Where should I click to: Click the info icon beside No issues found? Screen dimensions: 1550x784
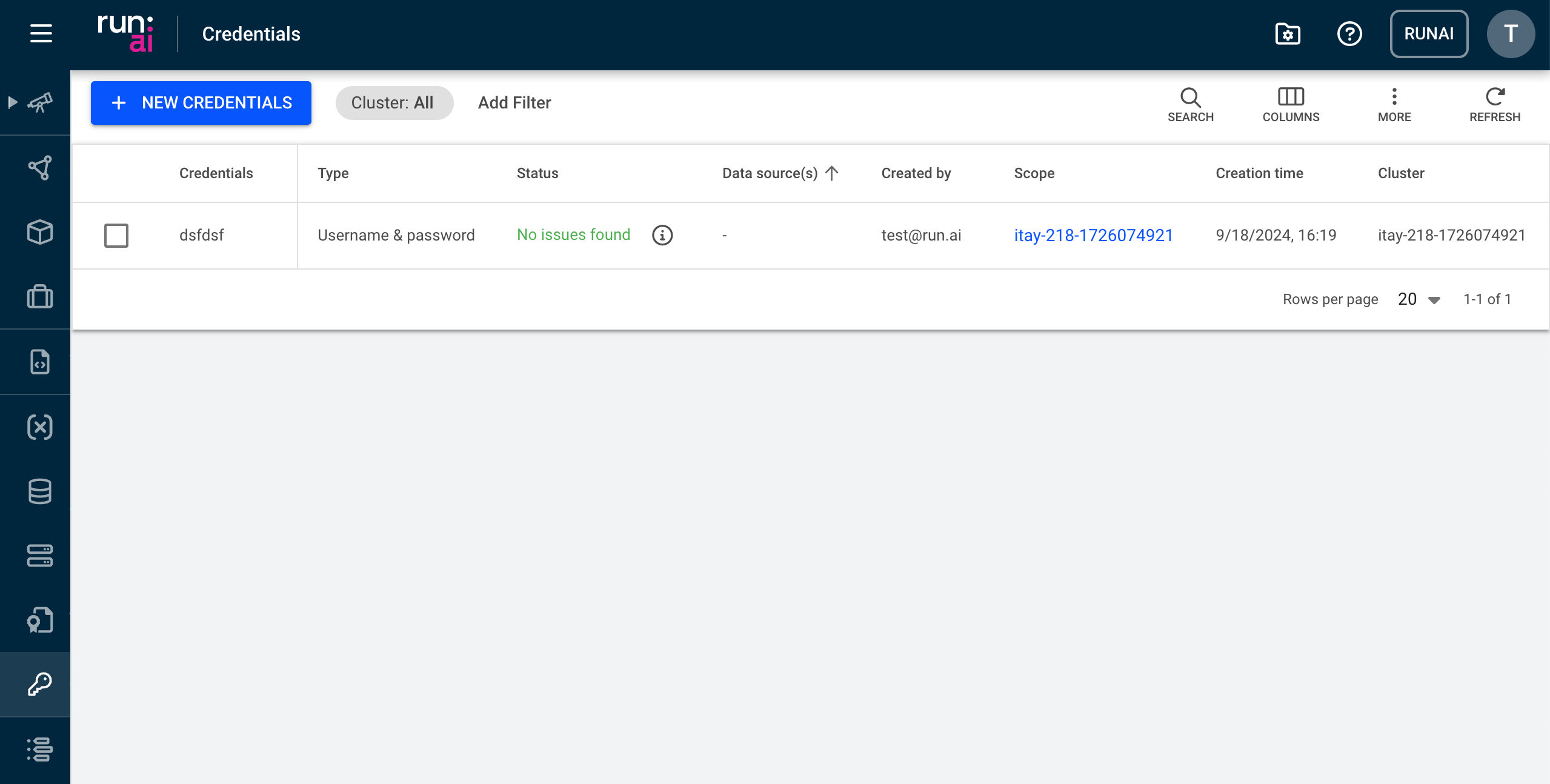tap(662, 235)
